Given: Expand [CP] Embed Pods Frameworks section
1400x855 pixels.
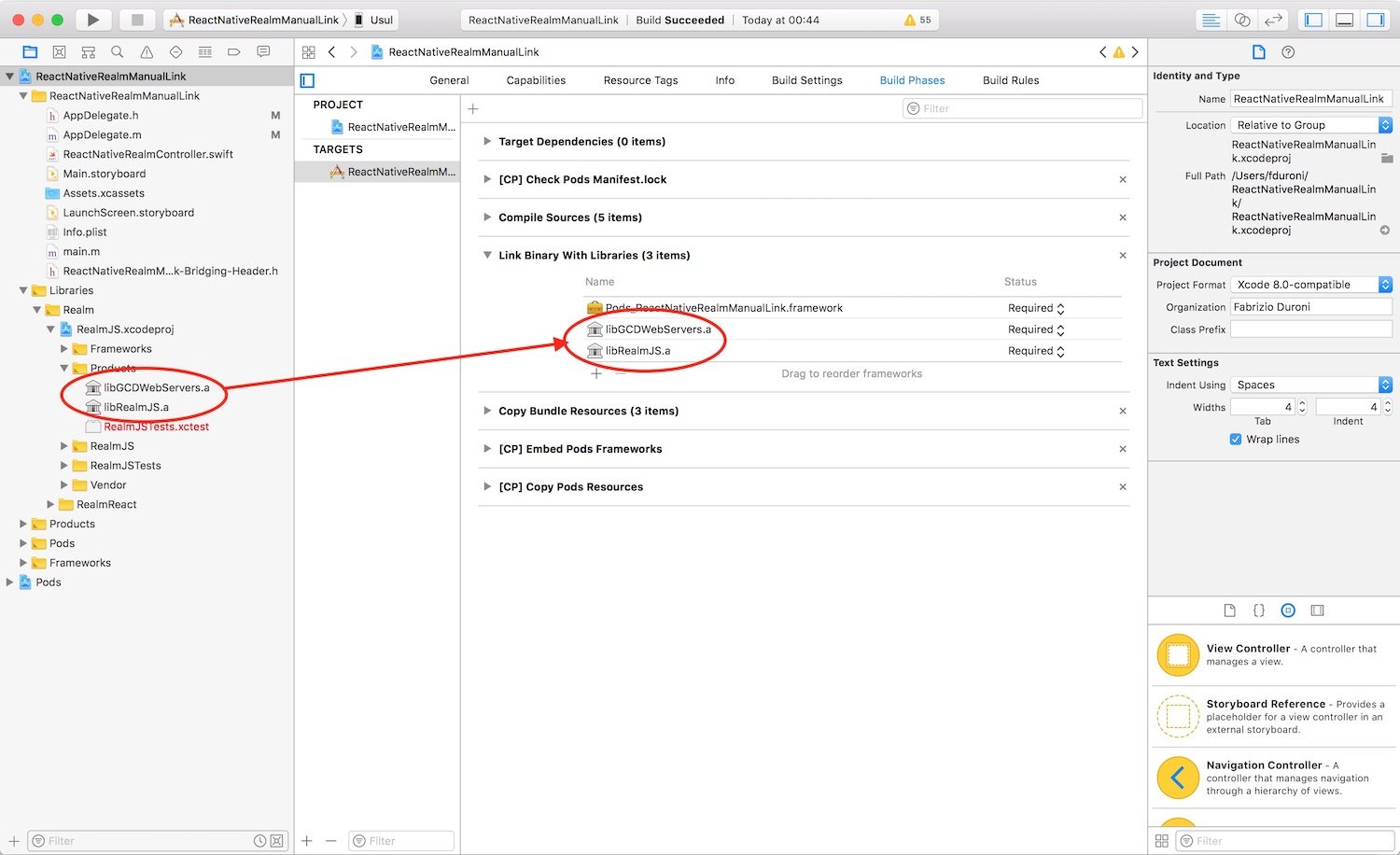Looking at the screenshot, I should pos(487,449).
